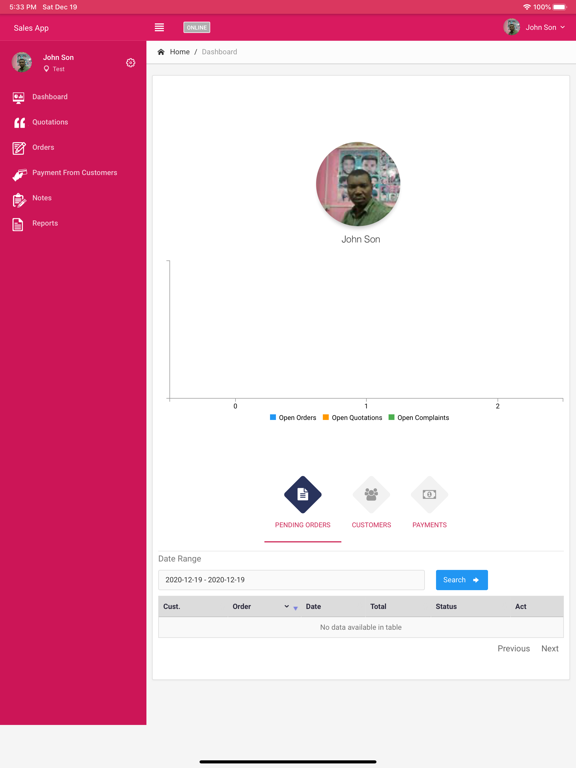
Task: Click the header user avatar
Action: tap(512, 27)
